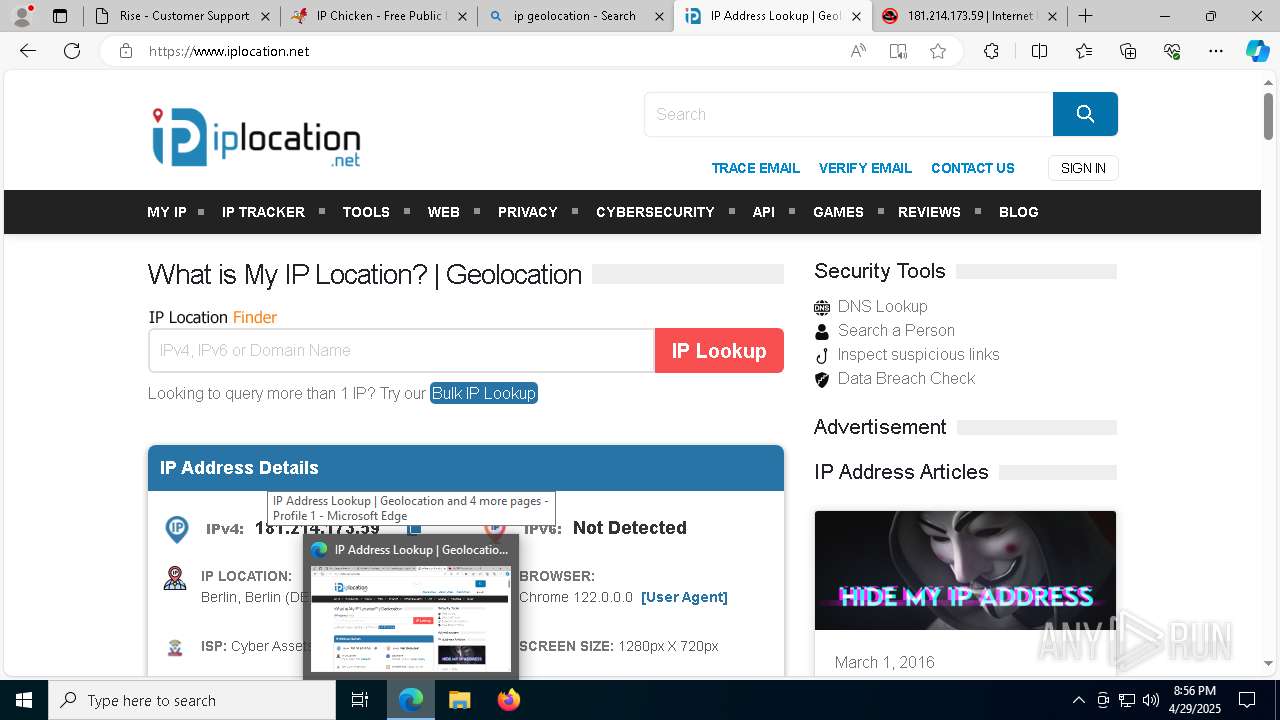Screen dimensions: 1280x720
Task: Launch Firefox from the taskbar
Action: [x=508, y=700]
